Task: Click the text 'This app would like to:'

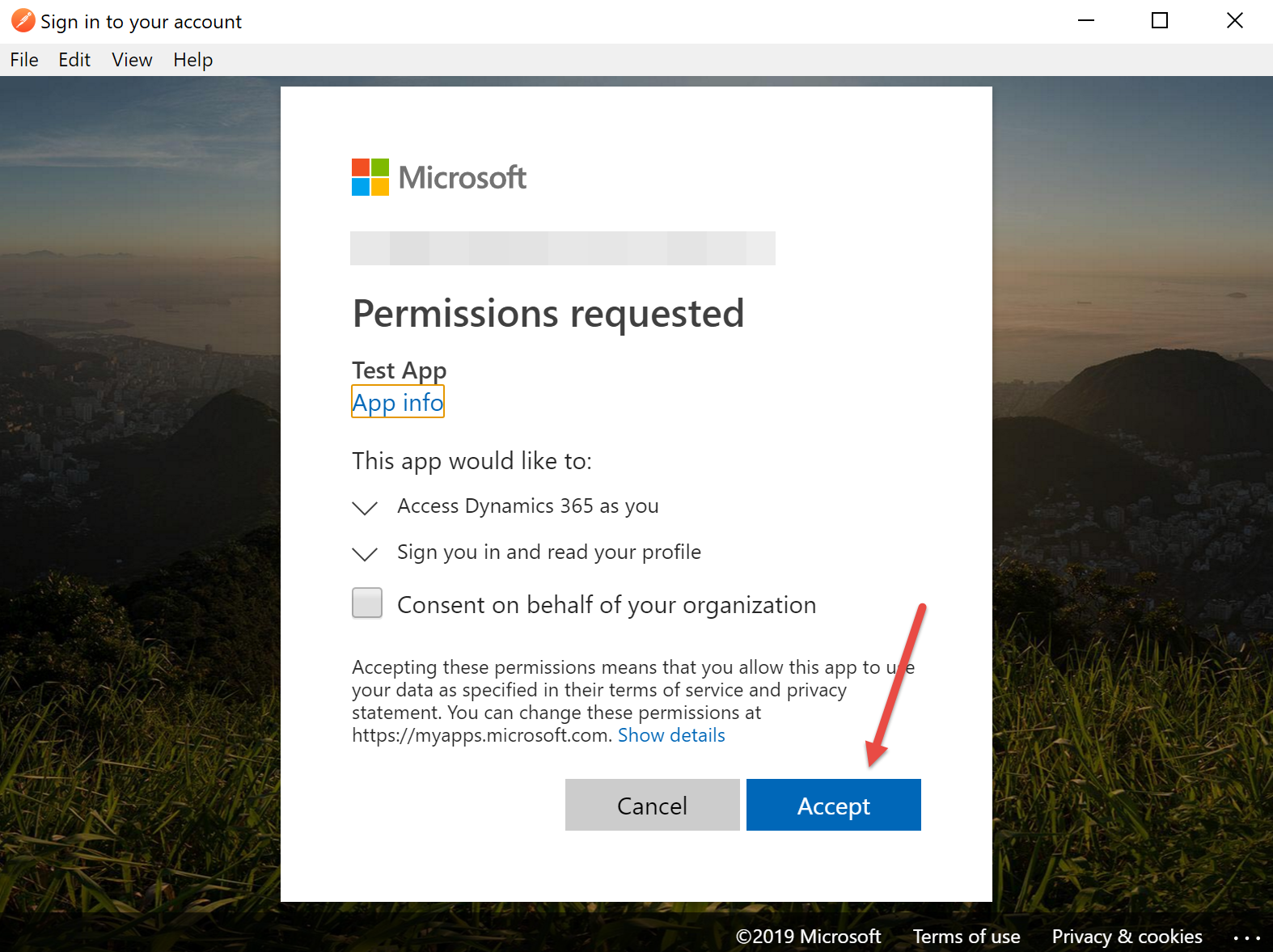Action: pyautogui.click(x=472, y=461)
